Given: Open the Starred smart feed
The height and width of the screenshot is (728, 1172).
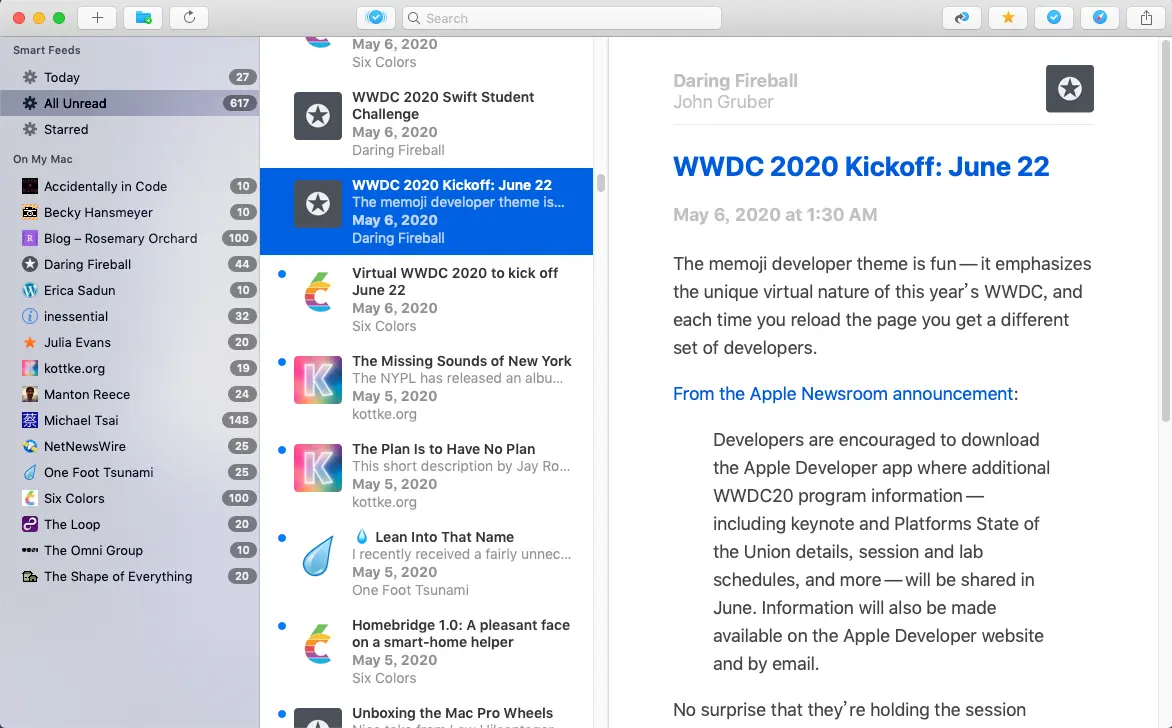Looking at the screenshot, I should click(130, 129).
